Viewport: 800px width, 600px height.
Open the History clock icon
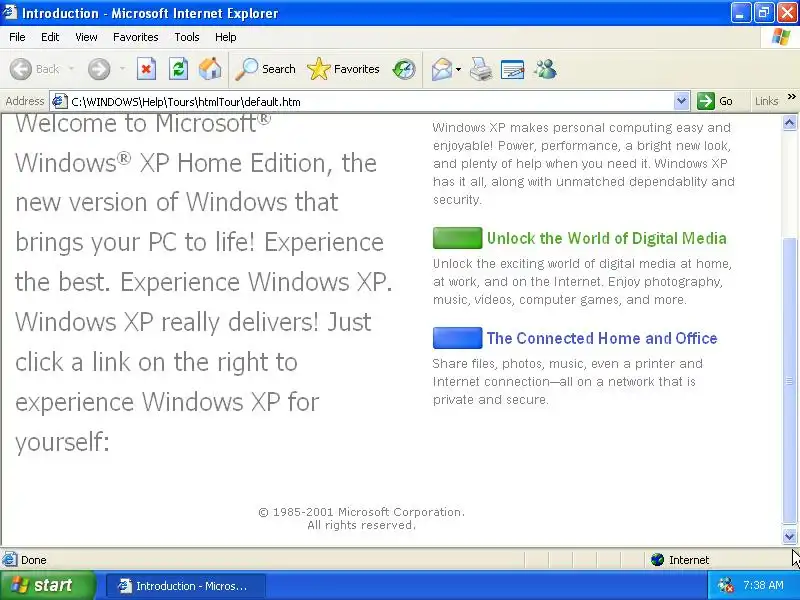point(404,69)
